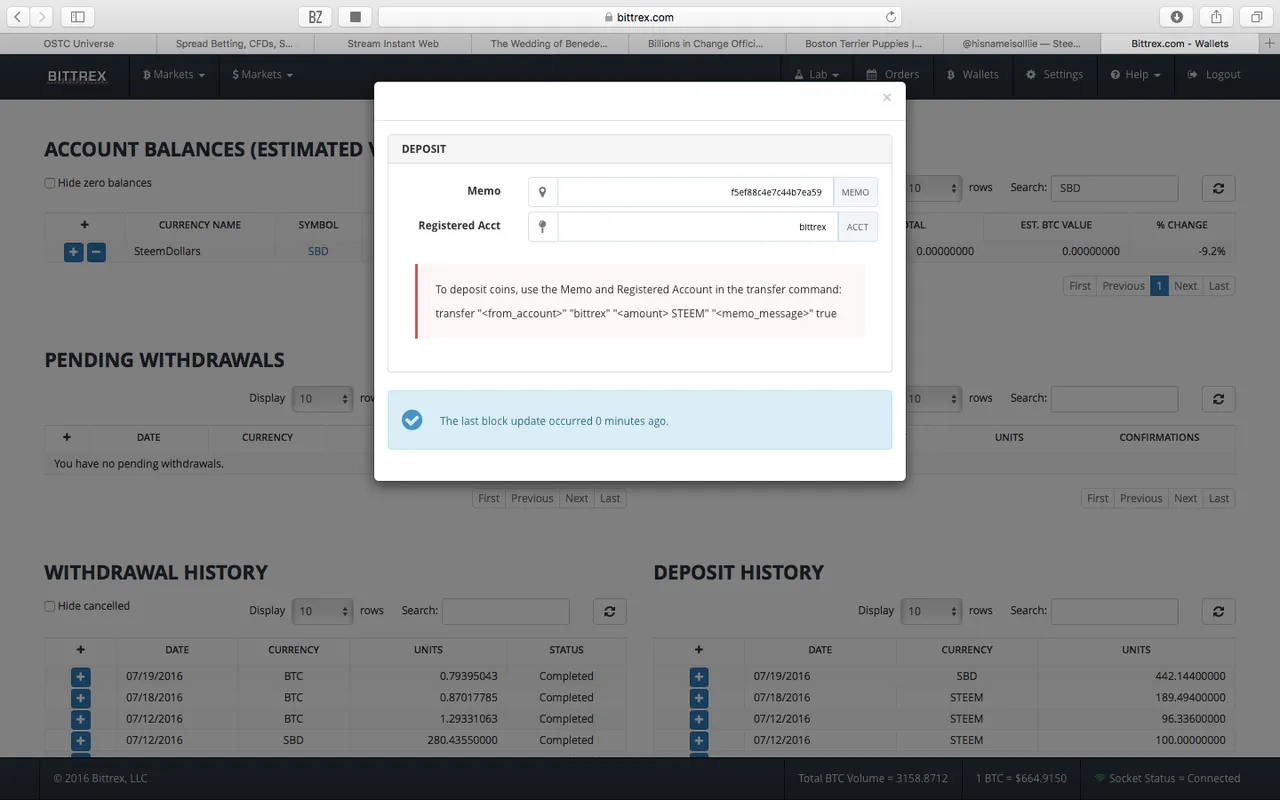This screenshot has width=1280, height=800.
Task: Refresh the account balances table
Action: coord(1218,188)
